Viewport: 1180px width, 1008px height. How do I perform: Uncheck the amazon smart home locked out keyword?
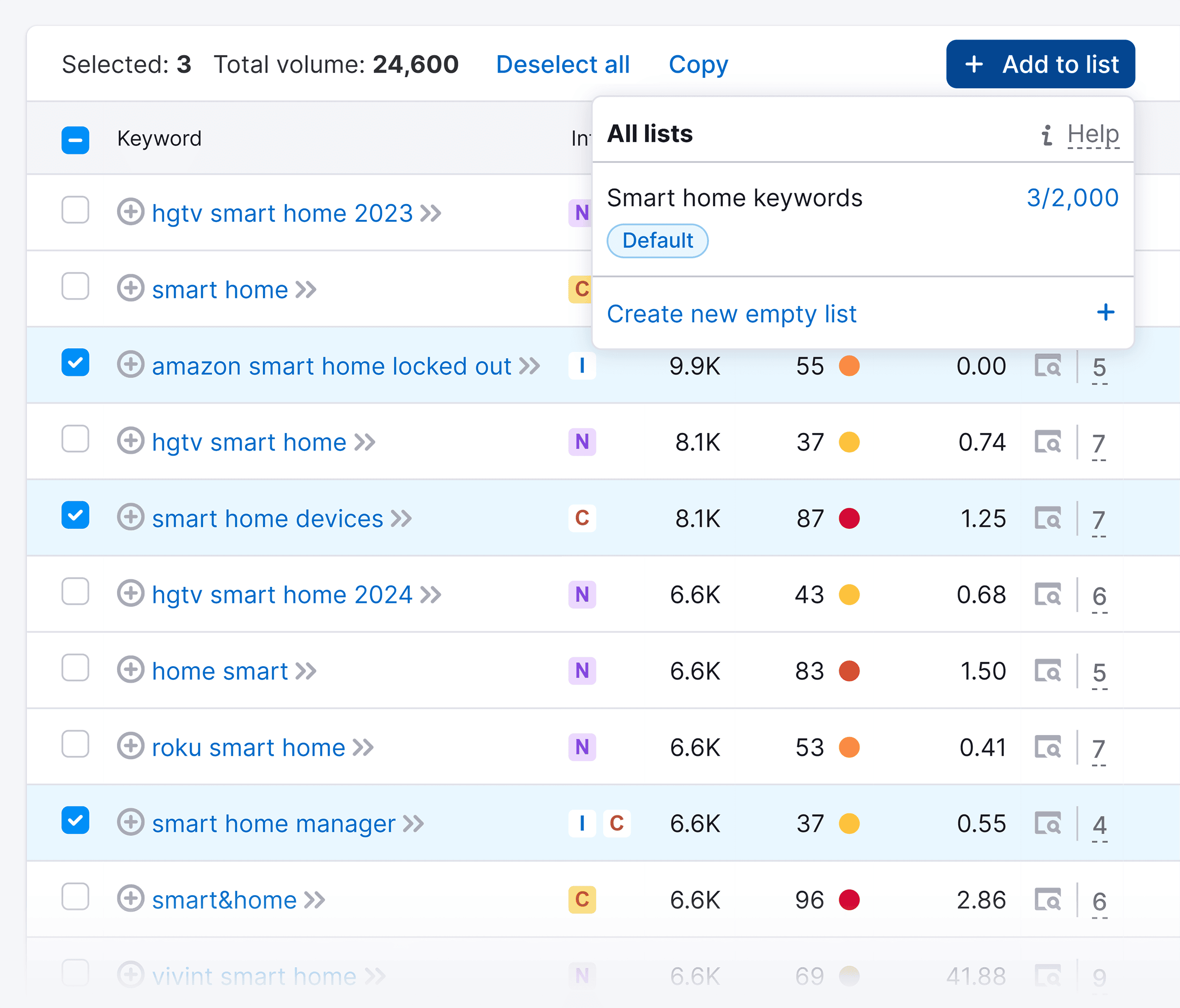pyautogui.click(x=75, y=364)
